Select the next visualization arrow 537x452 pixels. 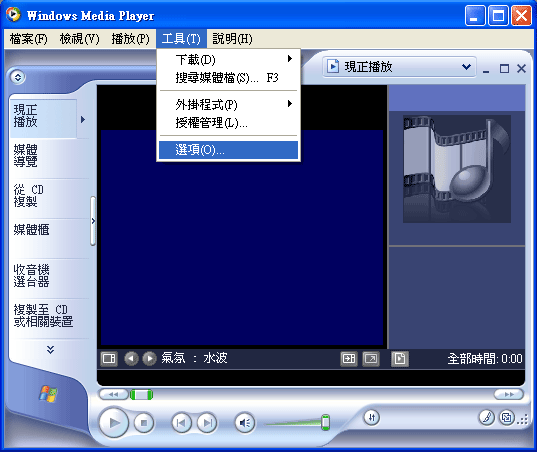point(149,359)
